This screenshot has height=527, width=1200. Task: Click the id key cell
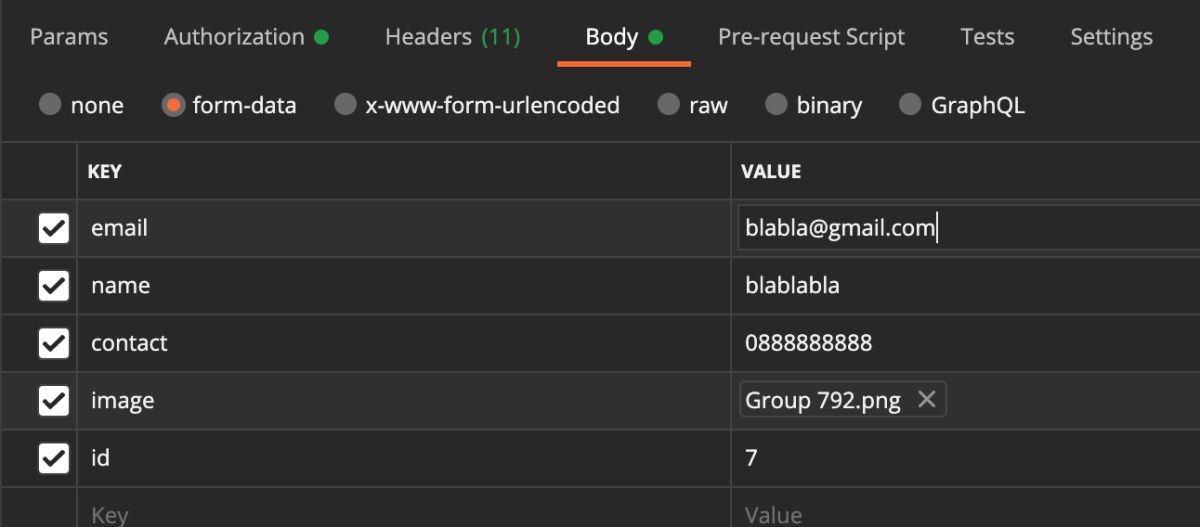(x=404, y=459)
